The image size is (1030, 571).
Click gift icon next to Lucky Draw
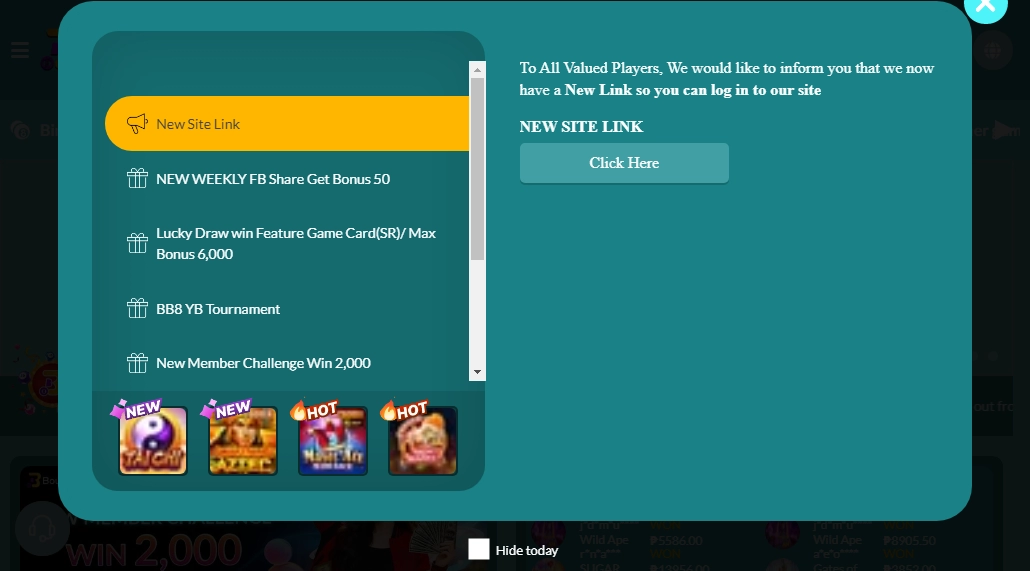point(137,243)
